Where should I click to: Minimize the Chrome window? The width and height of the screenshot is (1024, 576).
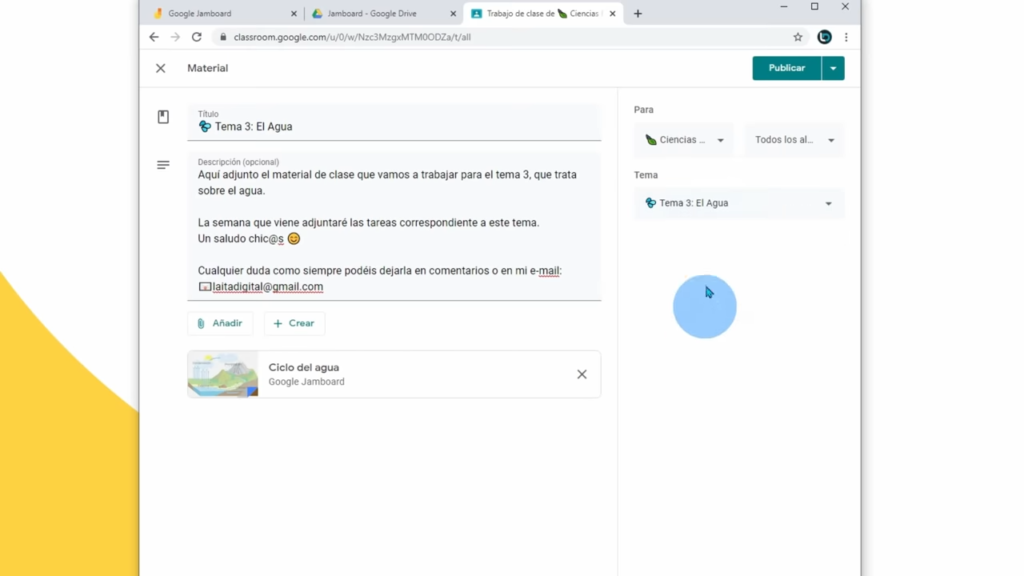784,7
